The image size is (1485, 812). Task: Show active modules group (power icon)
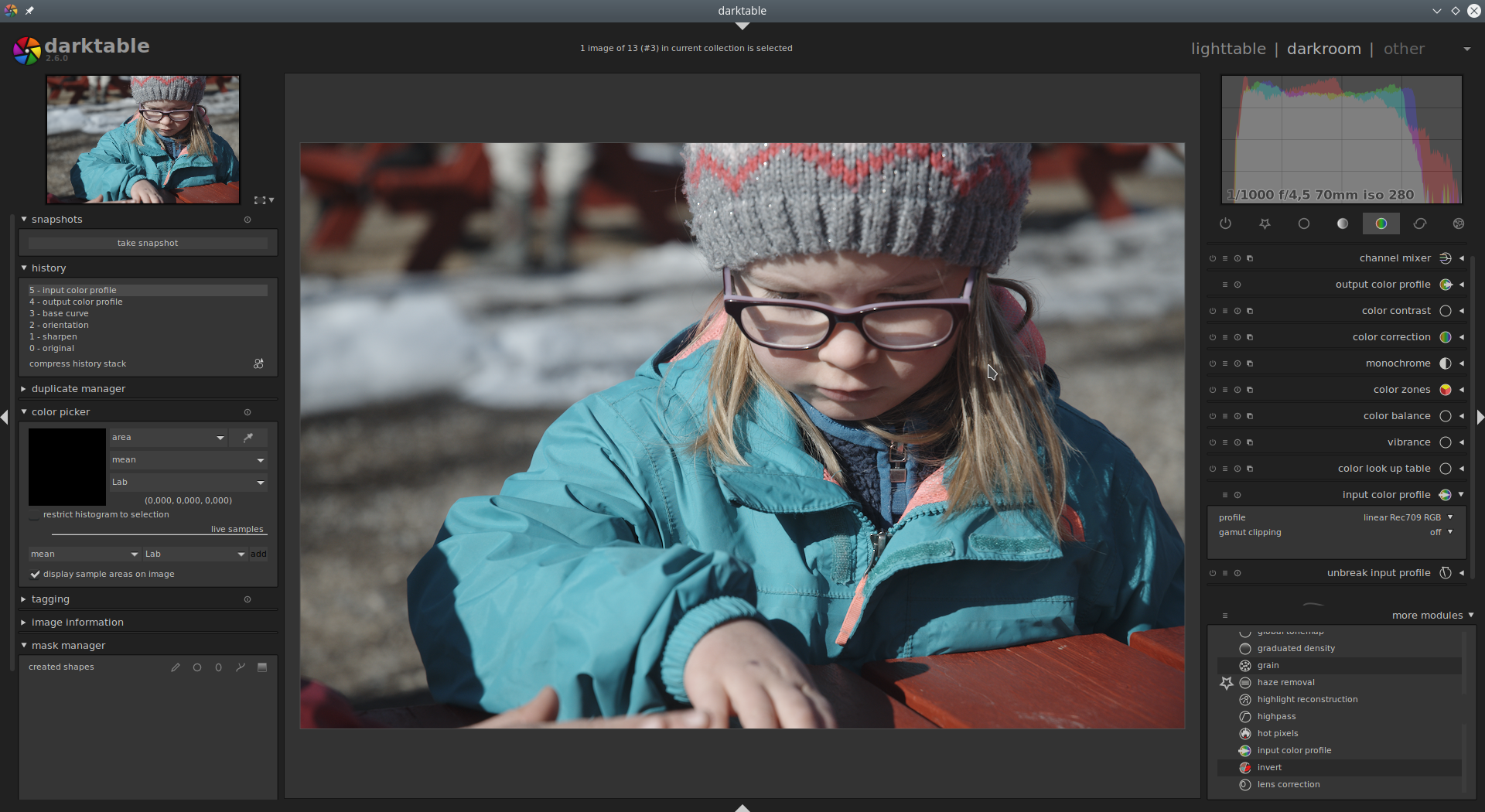[x=1225, y=223]
